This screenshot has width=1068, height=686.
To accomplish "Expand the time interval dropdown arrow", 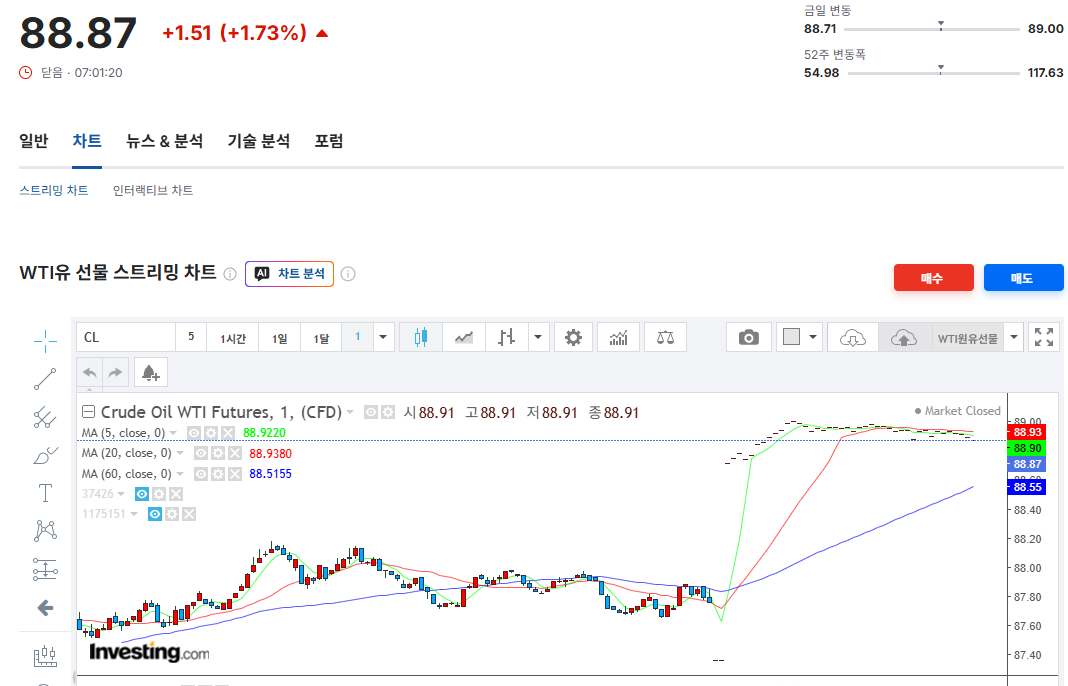I will [x=383, y=337].
